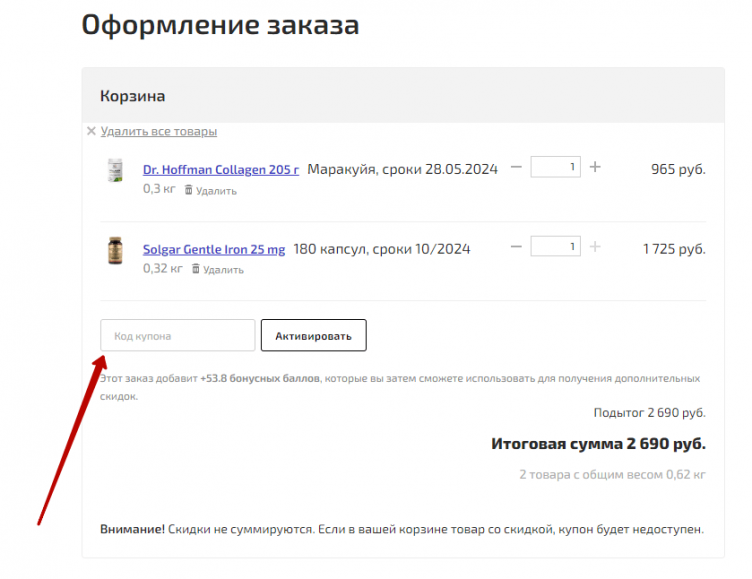The width and height of the screenshot is (752, 579).
Task: Click the Удалить text for the 0,32 кг item
Action: [x=223, y=270]
